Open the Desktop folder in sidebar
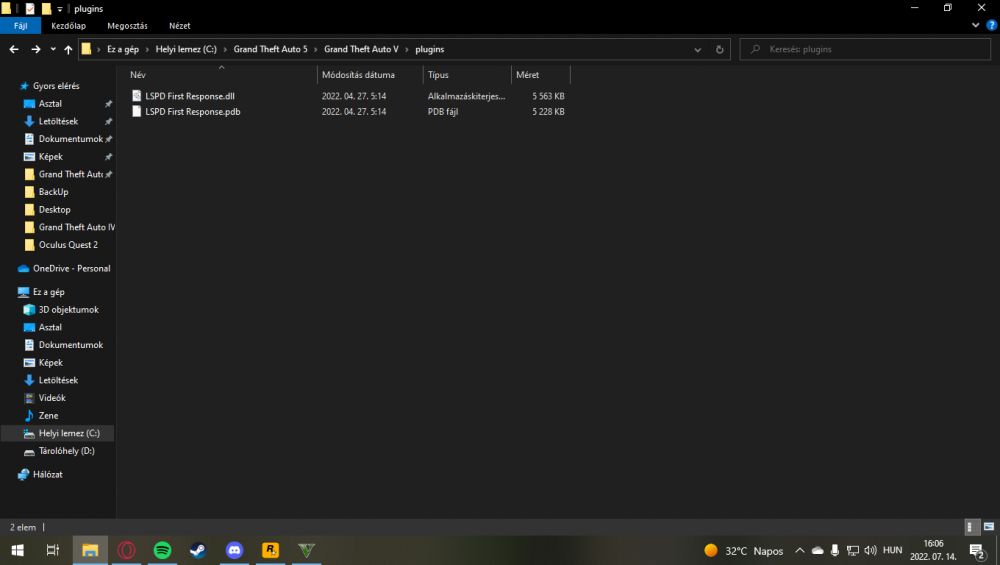1000x565 pixels. [x=54, y=209]
